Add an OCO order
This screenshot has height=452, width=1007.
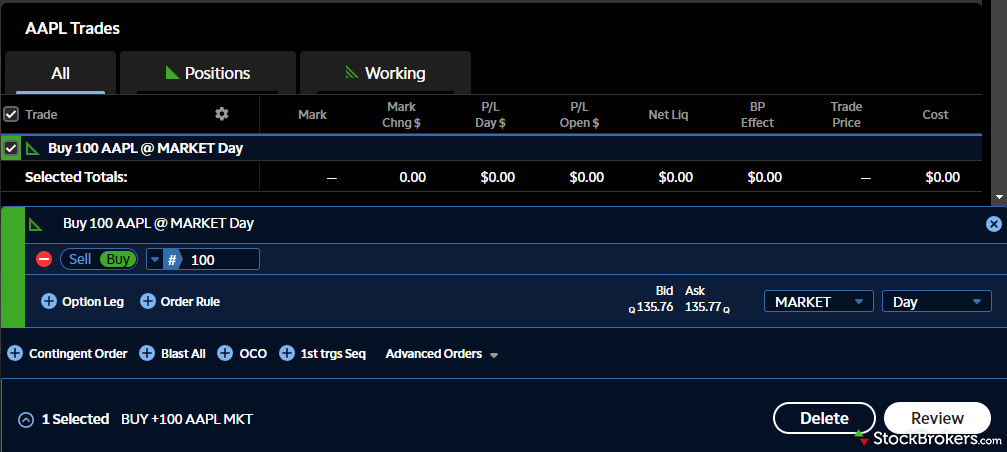225,353
